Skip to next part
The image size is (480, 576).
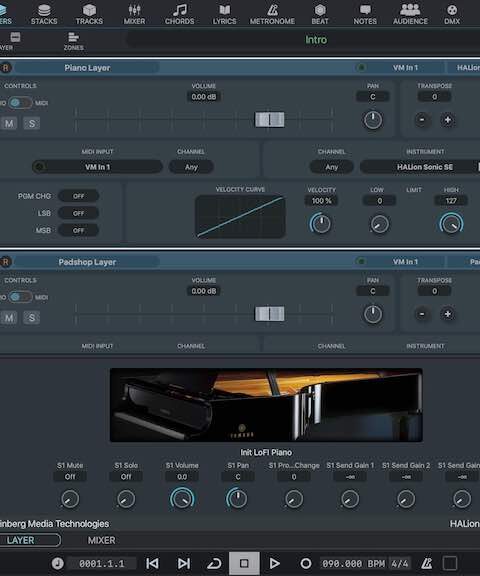point(184,563)
